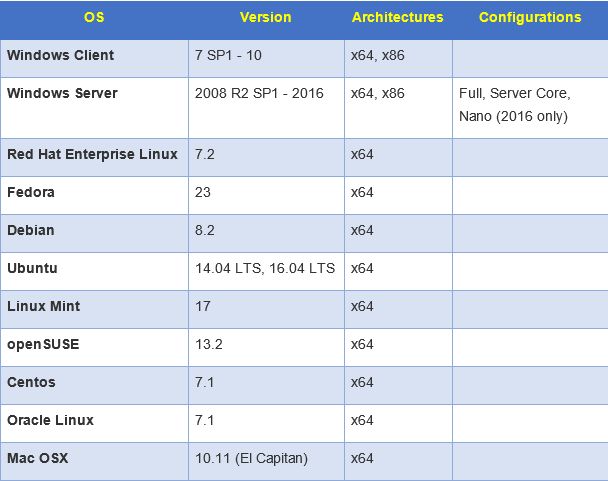This screenshot has width=608, height=481.
Task: Click the Red Hat Enterprise Linux cell
Action: point(92,154)
